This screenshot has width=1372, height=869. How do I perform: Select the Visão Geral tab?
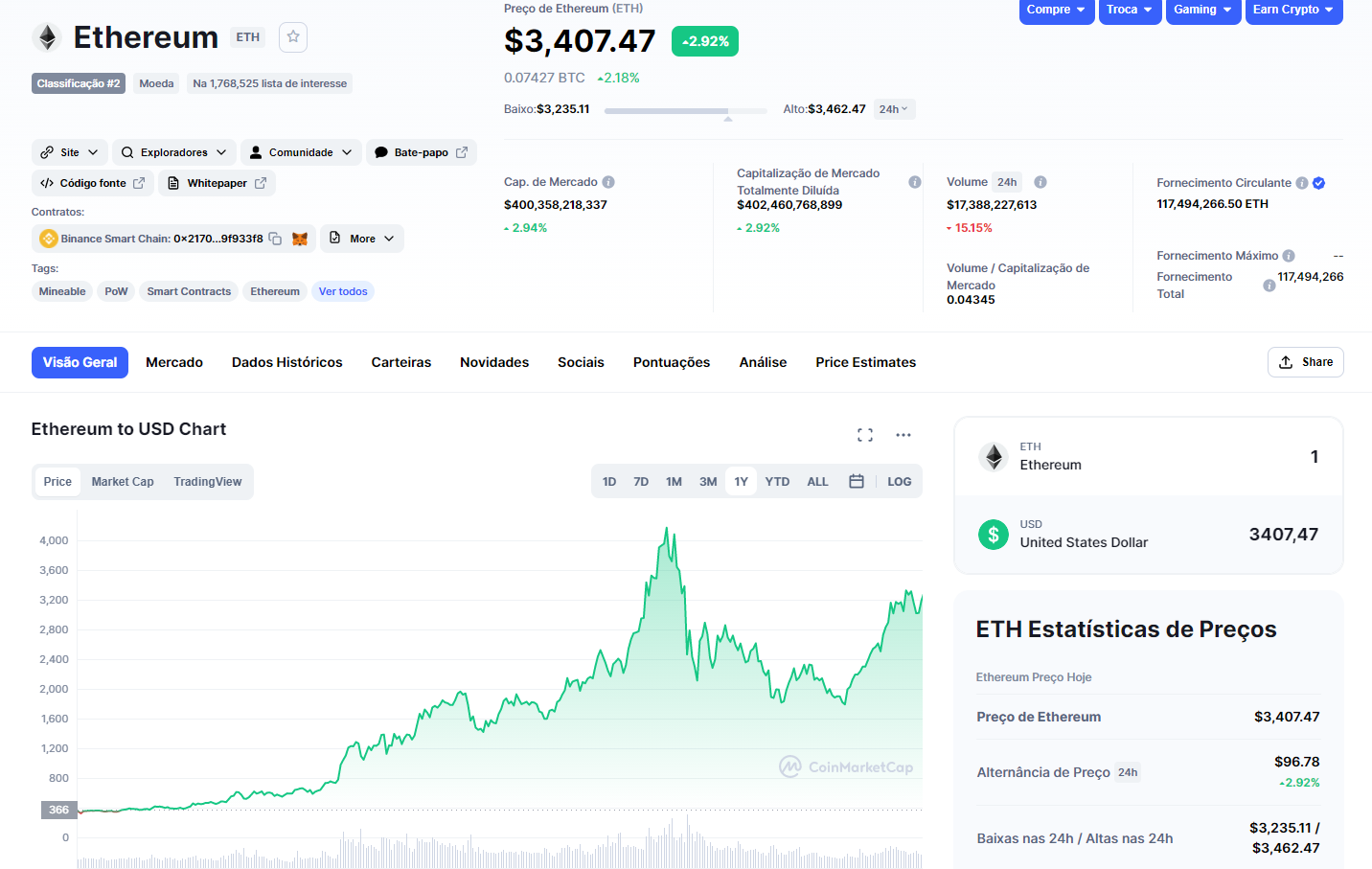click(x=80, y=362)
